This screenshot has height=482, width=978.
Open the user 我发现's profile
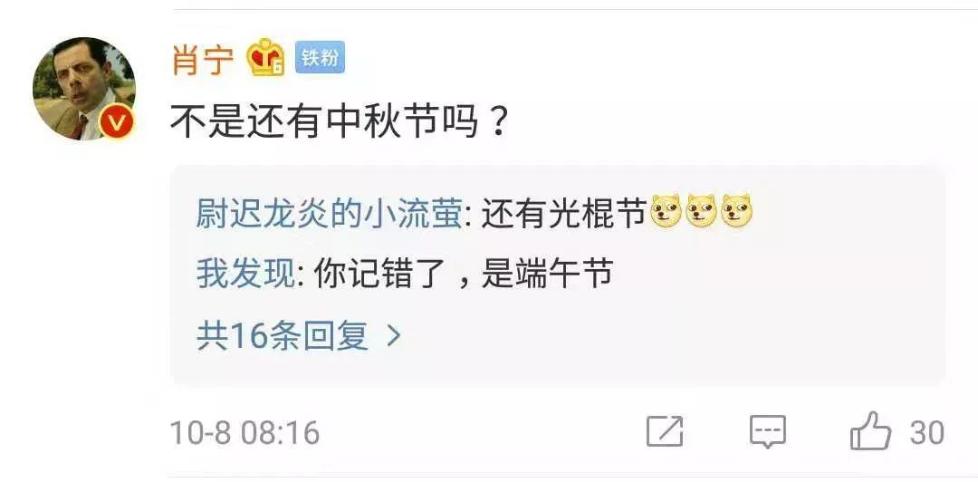245,274
